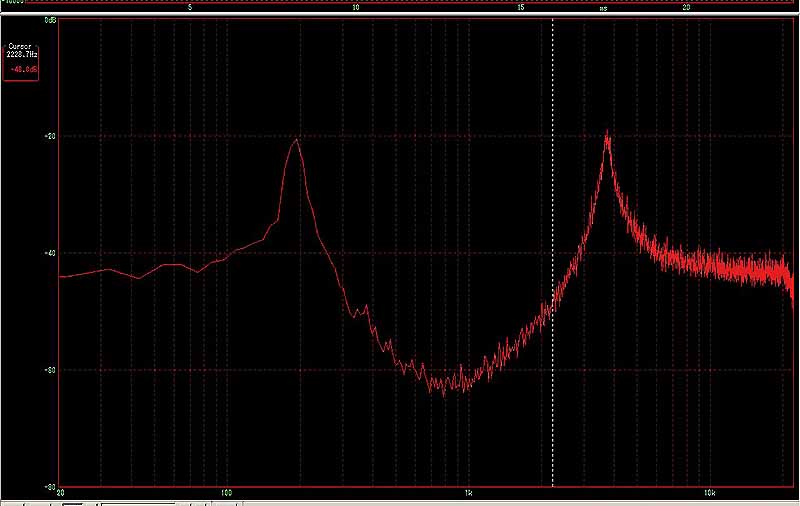The height and width of the screenshot is (506, 800).
Task: Click the 100 Hz frequency axis label
Action: (x=227, y=494)
